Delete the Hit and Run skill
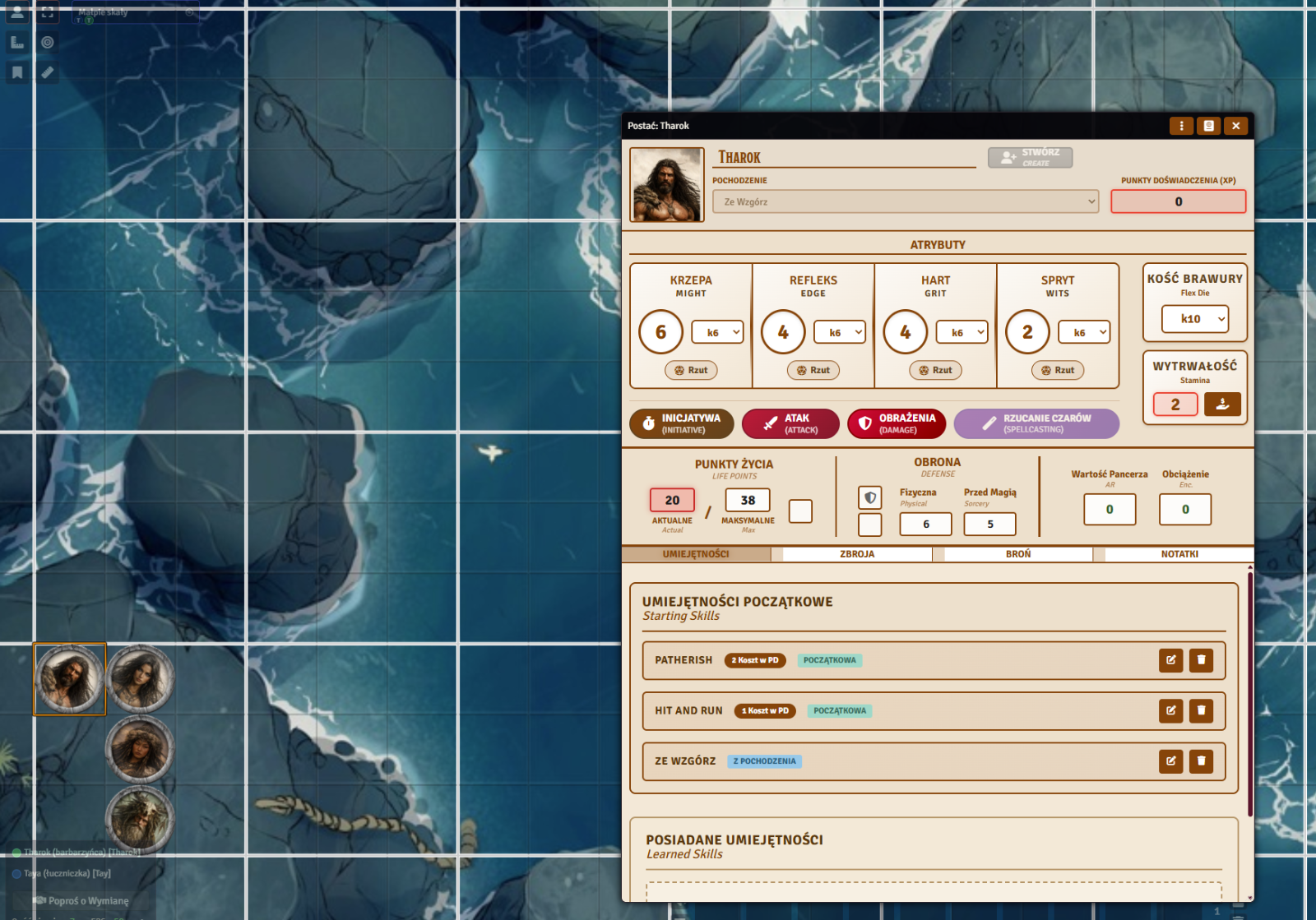The width and height of the screenshot is (1316, 920). [x=1201, y=710]
